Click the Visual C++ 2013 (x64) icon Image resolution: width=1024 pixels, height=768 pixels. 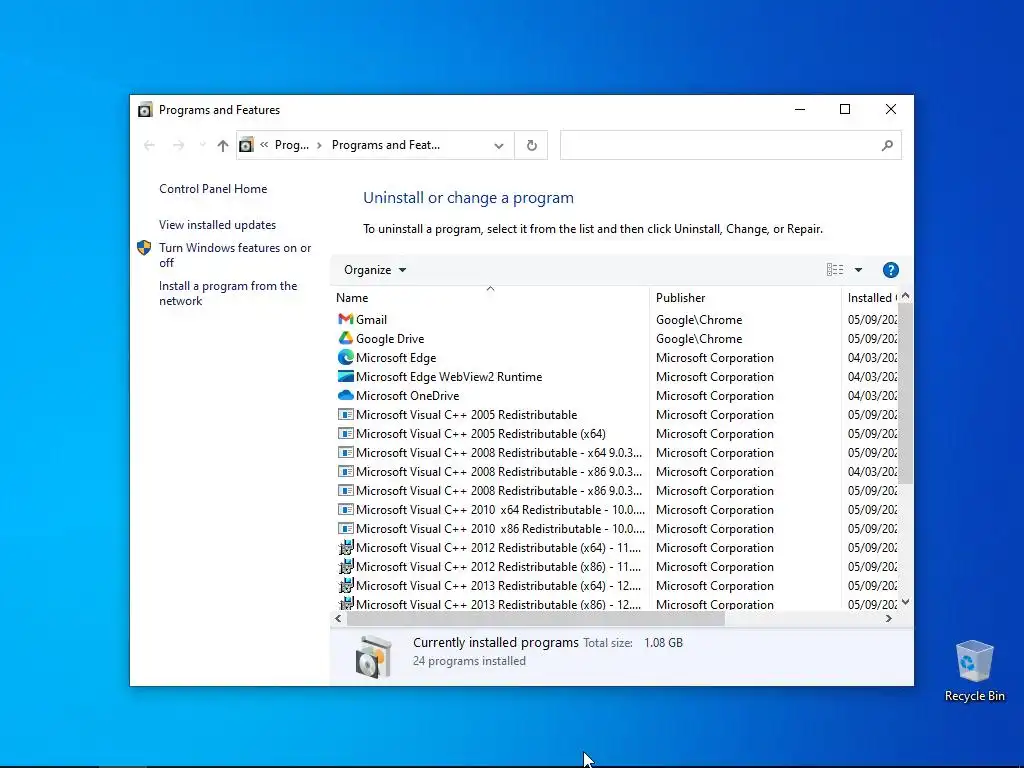click(345, 585)
